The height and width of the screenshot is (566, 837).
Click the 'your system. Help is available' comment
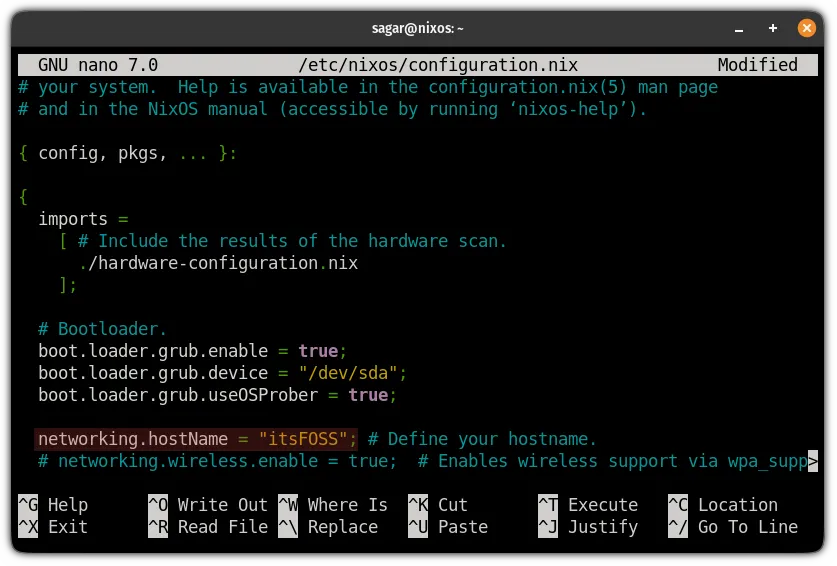pyautogui.click(x=368, y=87)
